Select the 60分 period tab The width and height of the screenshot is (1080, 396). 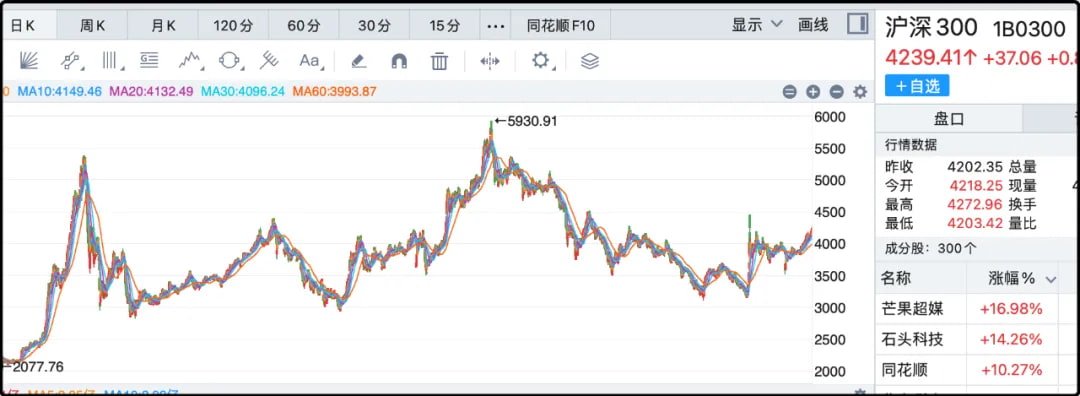(x=304, y=25)
